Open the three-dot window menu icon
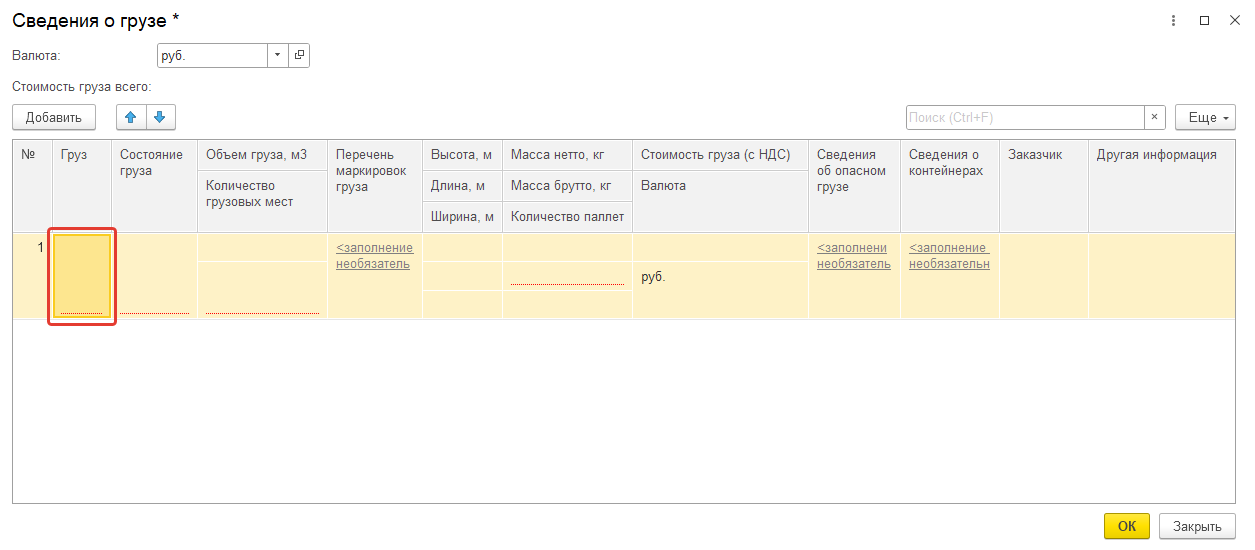 click(x=1173, y=20)
